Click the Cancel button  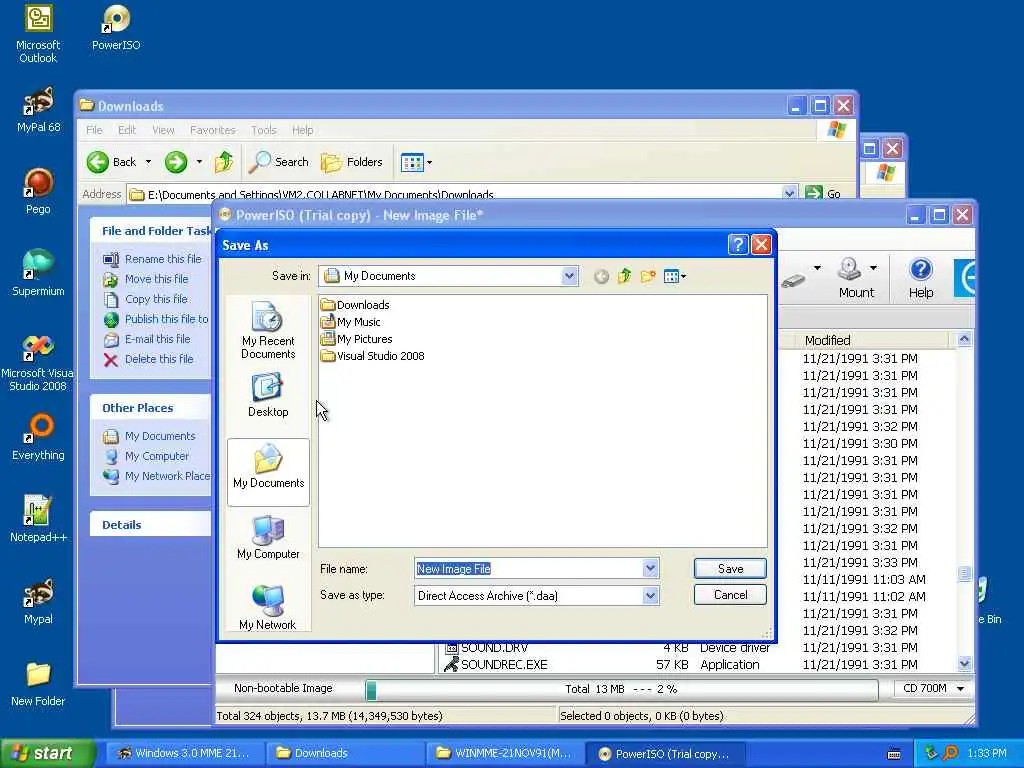pos(730,595)
